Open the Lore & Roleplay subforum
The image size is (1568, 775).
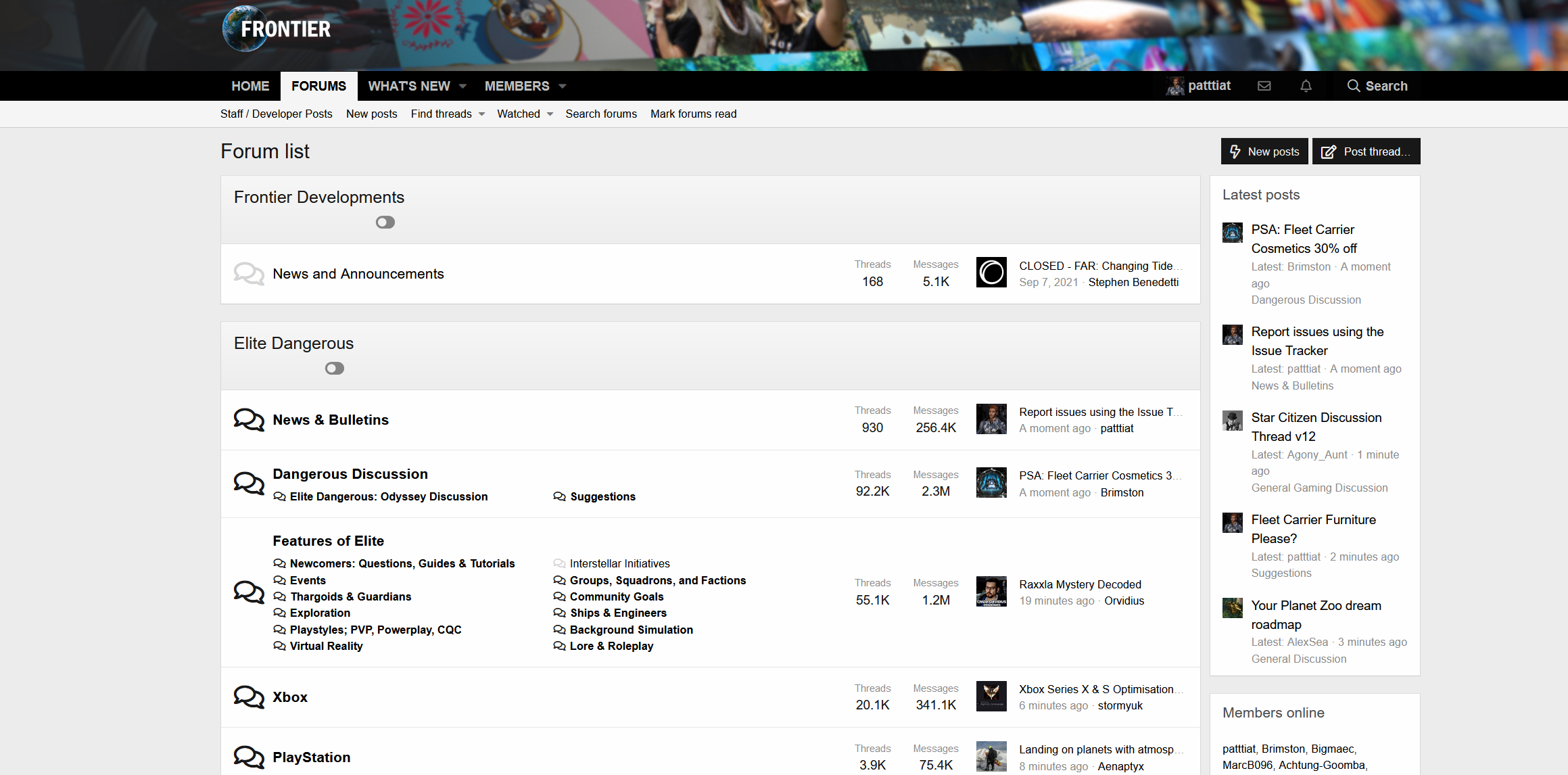pyautogui.click(x=612, y=646)
